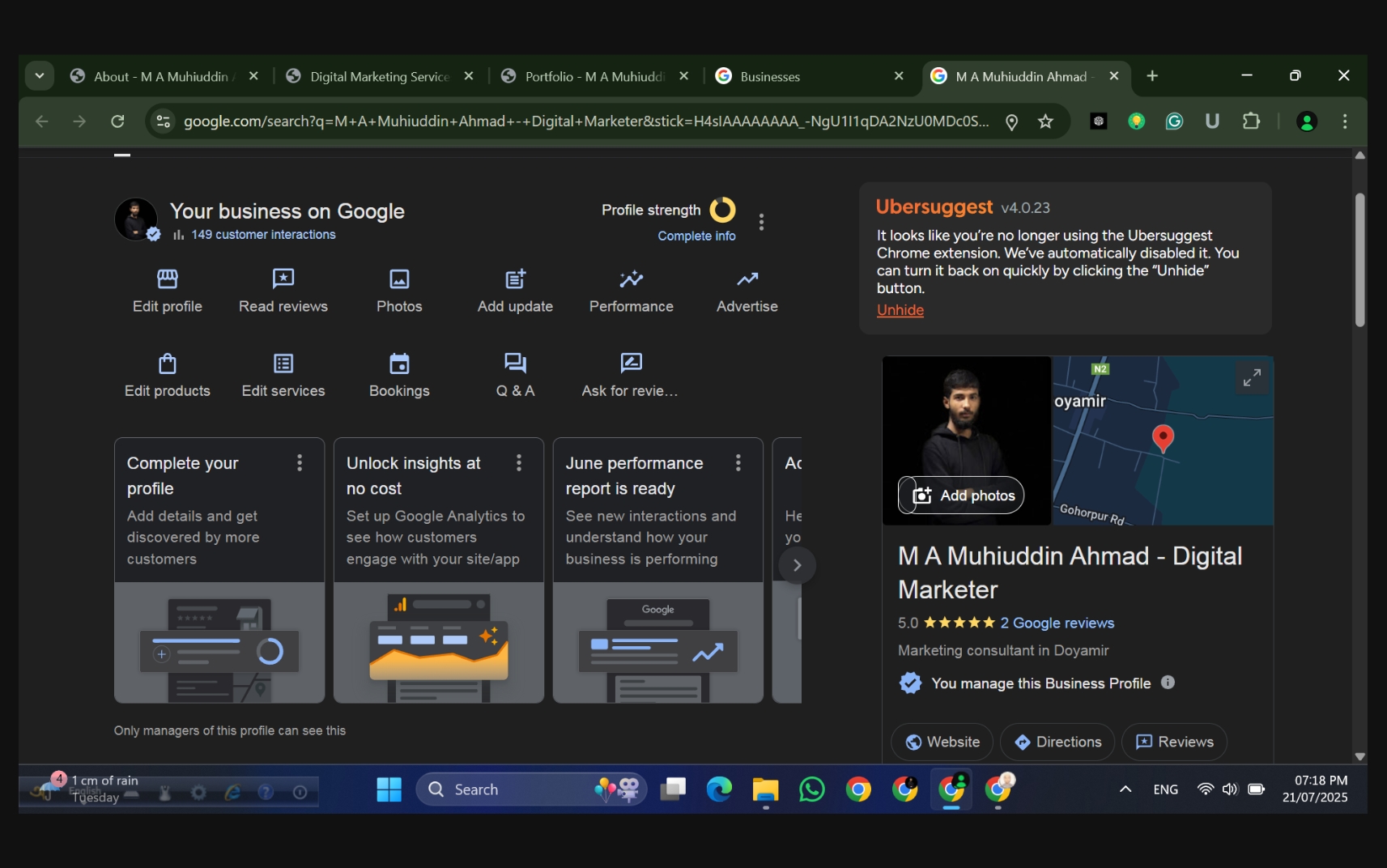The width and height of the screenshot is (1387, 868).
Task: Open the 2 Google reviews link
Action: coord(1057,623)
